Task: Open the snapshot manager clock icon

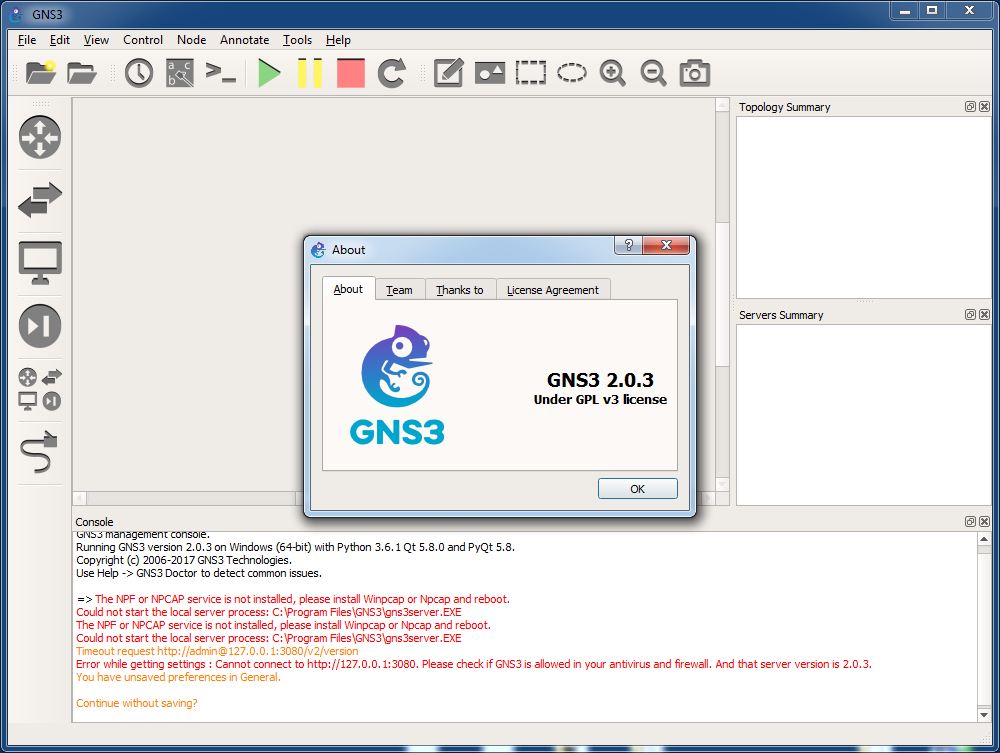Action: [x=139, y=73]
